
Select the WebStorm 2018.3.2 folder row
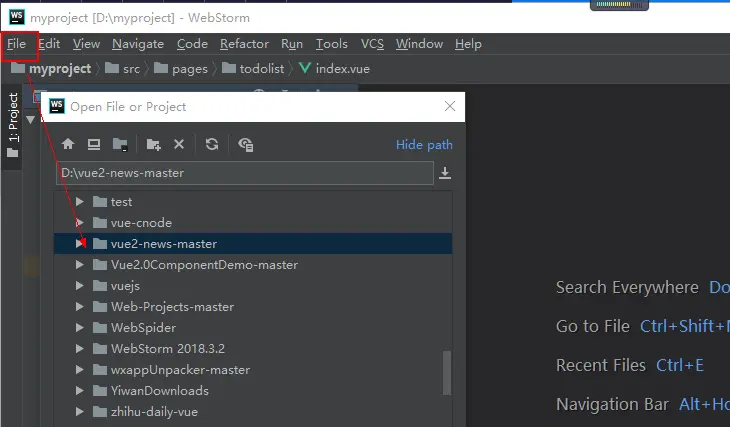(x=253, y=348)
